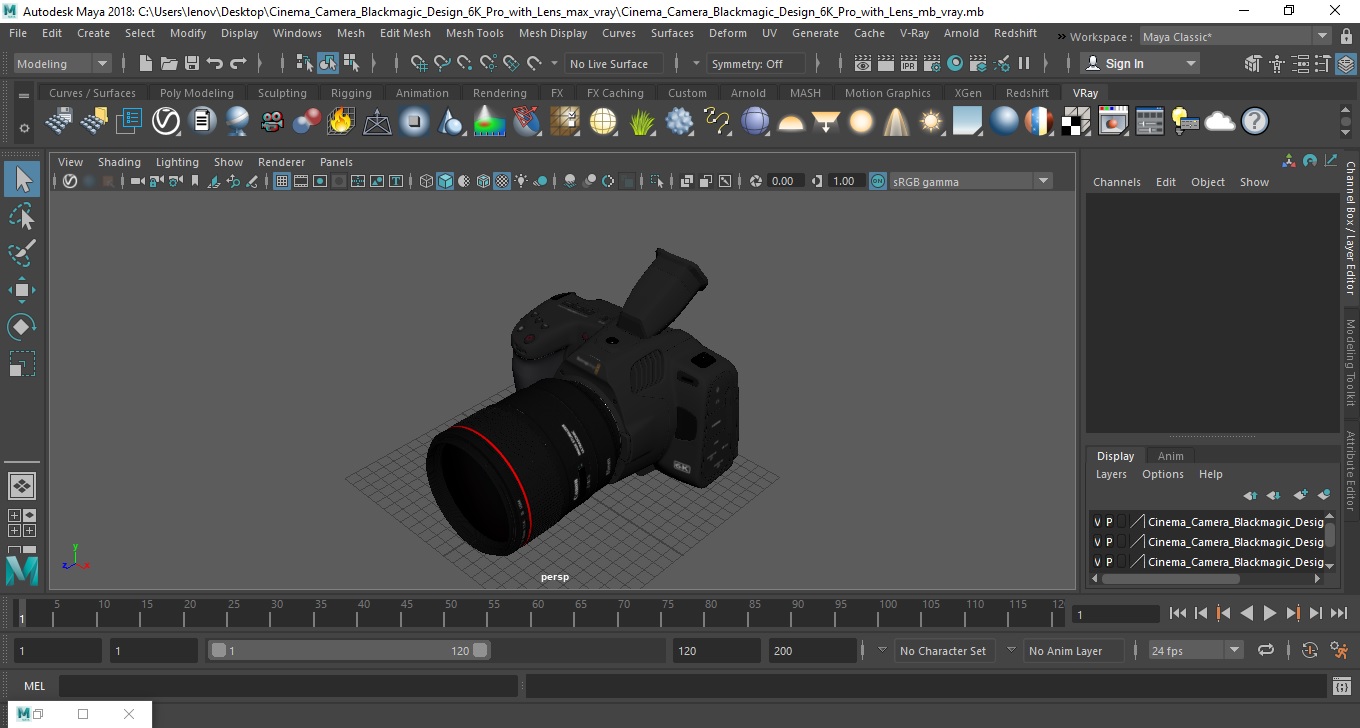Open the Mesh Tools menu
Viewport: 1360px width, 728px height.
(474, 33)
